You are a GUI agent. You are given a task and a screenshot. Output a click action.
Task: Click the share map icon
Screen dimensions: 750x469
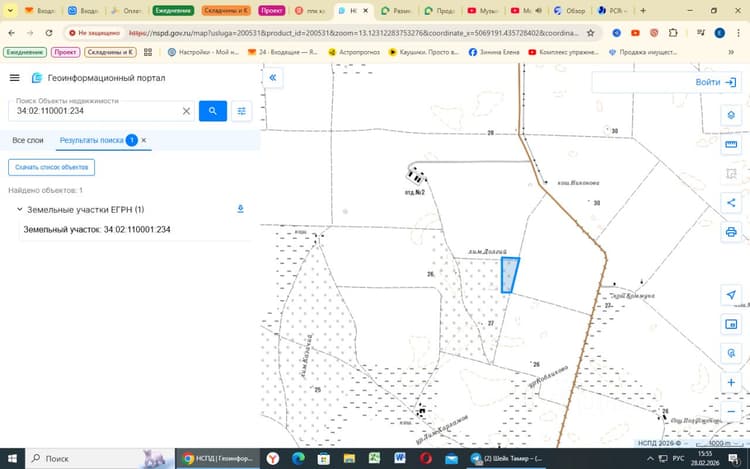pyautogui.click(x=731, y=203)
